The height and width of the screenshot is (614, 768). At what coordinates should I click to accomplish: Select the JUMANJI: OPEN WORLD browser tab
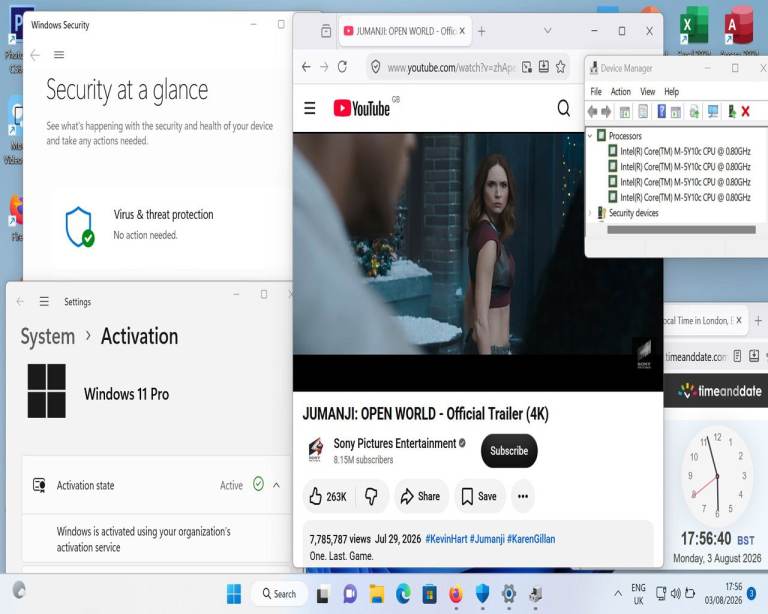[x=405, y=31]
